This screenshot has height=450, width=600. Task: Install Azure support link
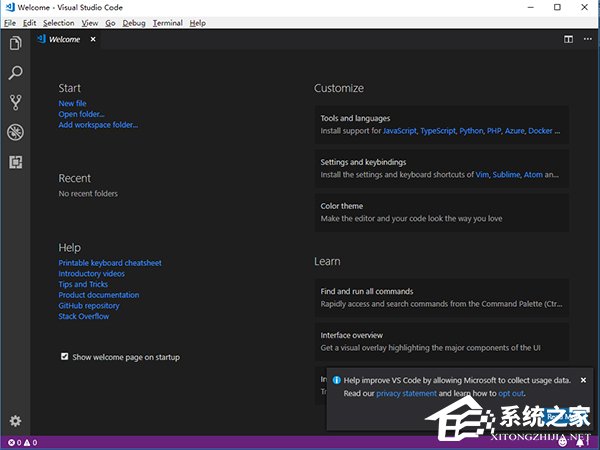click(x=515, y=131)
